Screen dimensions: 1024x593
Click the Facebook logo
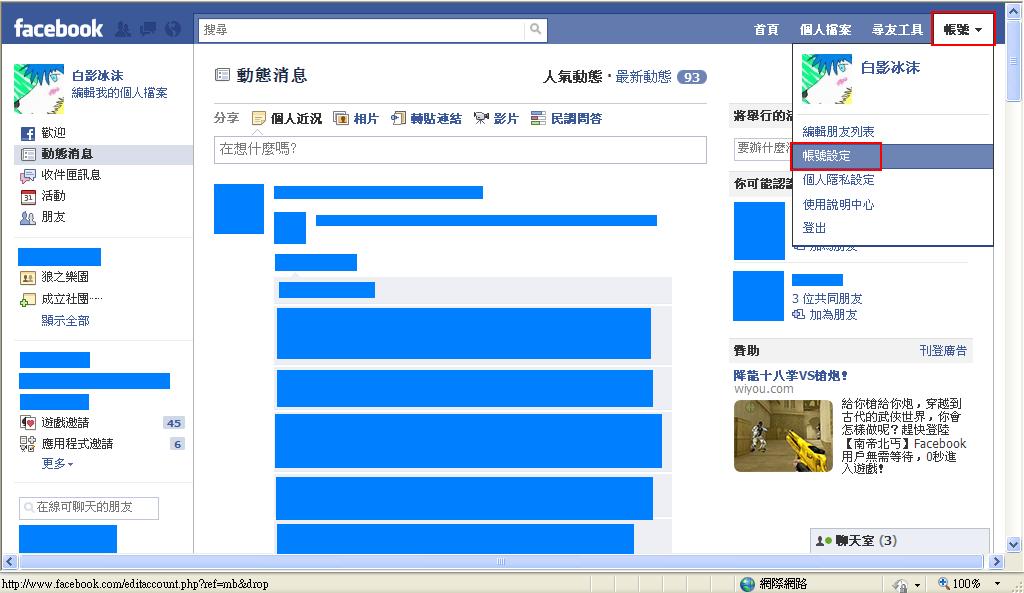tap(58, 28)
